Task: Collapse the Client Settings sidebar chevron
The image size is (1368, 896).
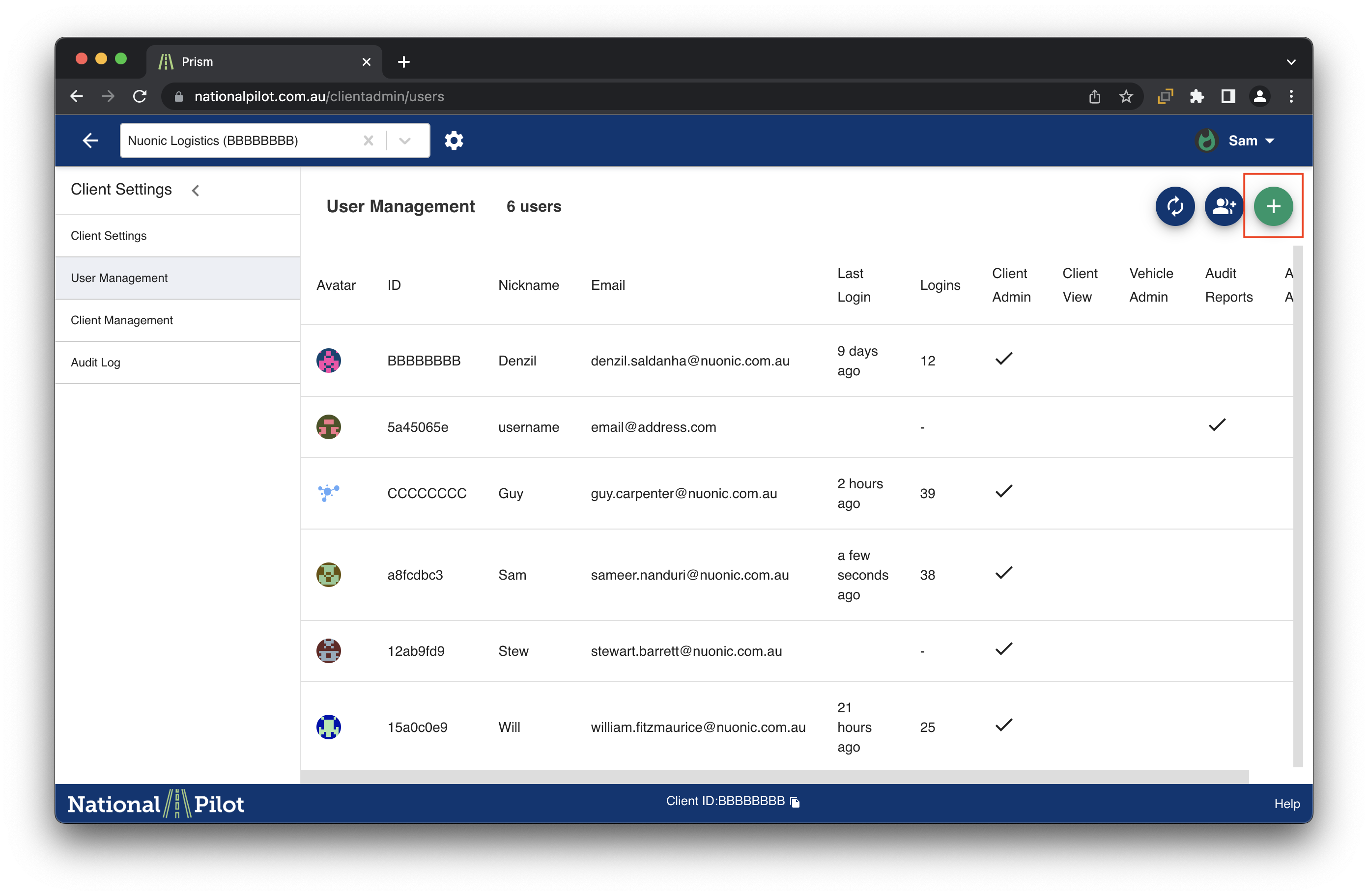Action: 196,190
